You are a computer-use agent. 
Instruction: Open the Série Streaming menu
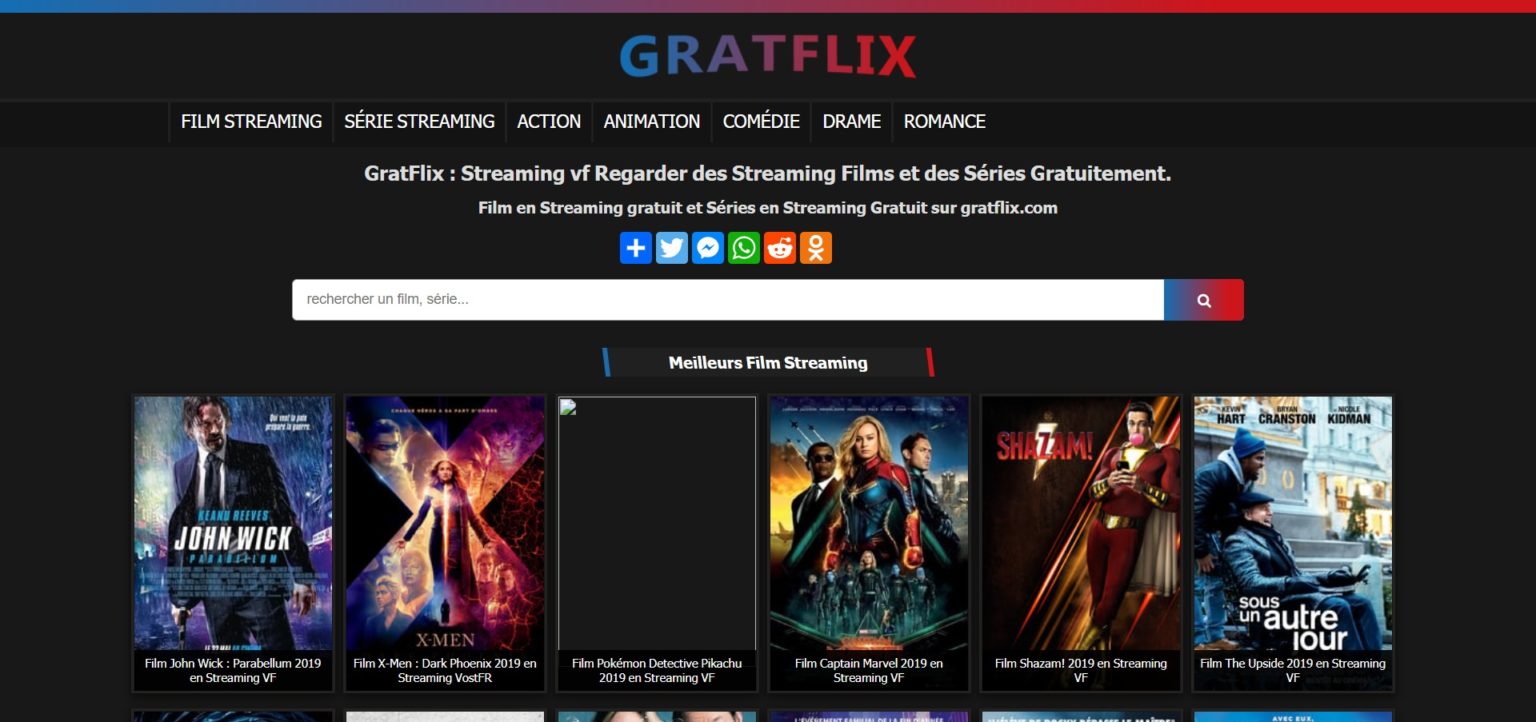(x=419, y=122)
